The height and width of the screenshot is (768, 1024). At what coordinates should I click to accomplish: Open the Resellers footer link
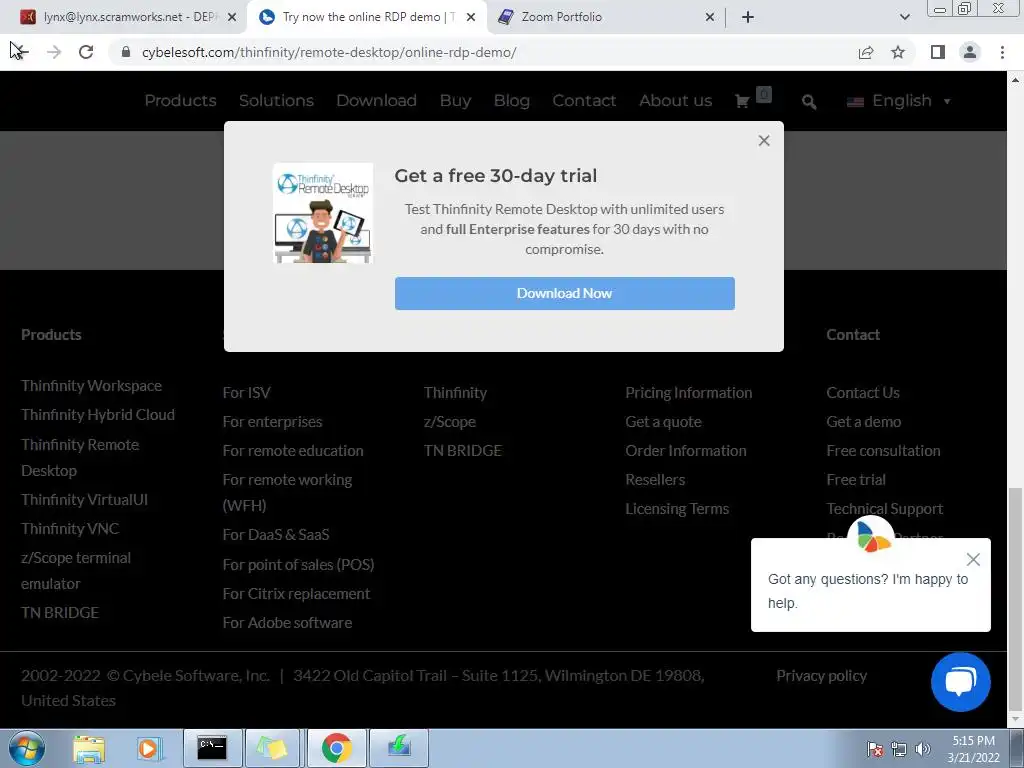(x=655, y=480)
